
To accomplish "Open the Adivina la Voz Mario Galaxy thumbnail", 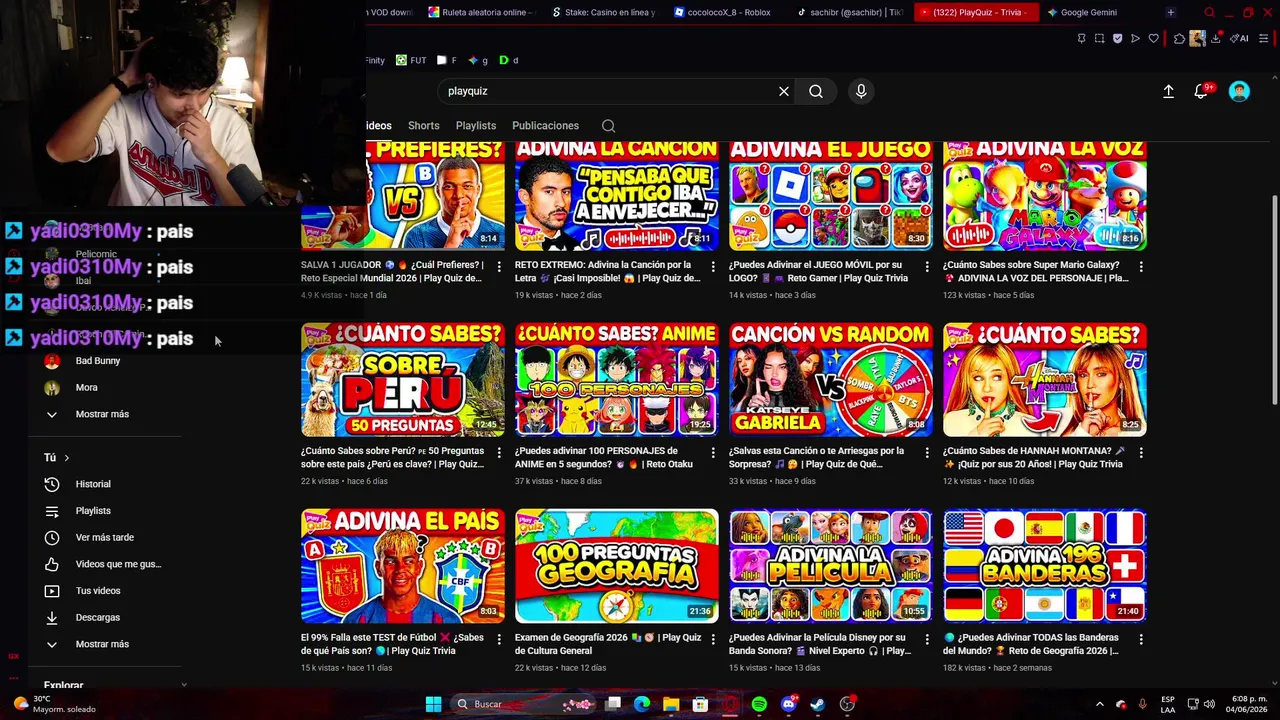I will pos(1045,195).
